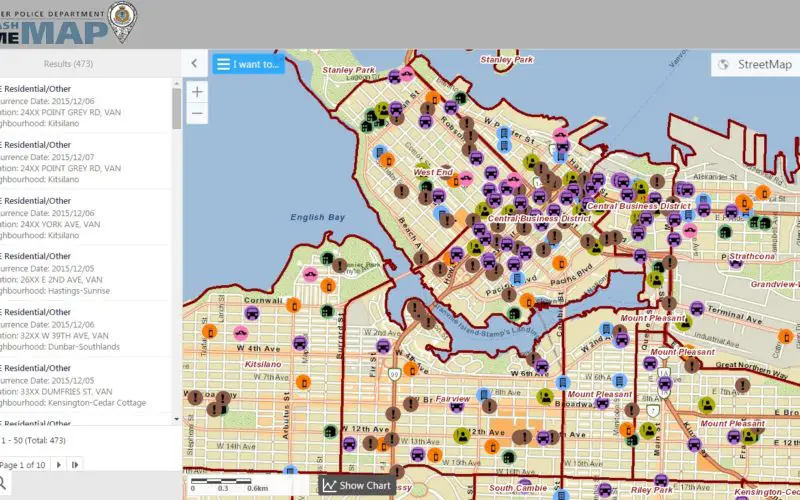Click purple marker under Strathcona label

736,263
